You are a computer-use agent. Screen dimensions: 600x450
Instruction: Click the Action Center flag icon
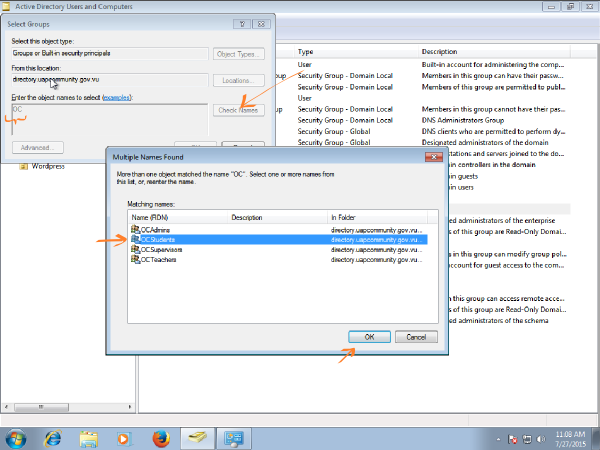tap(512, 439)
